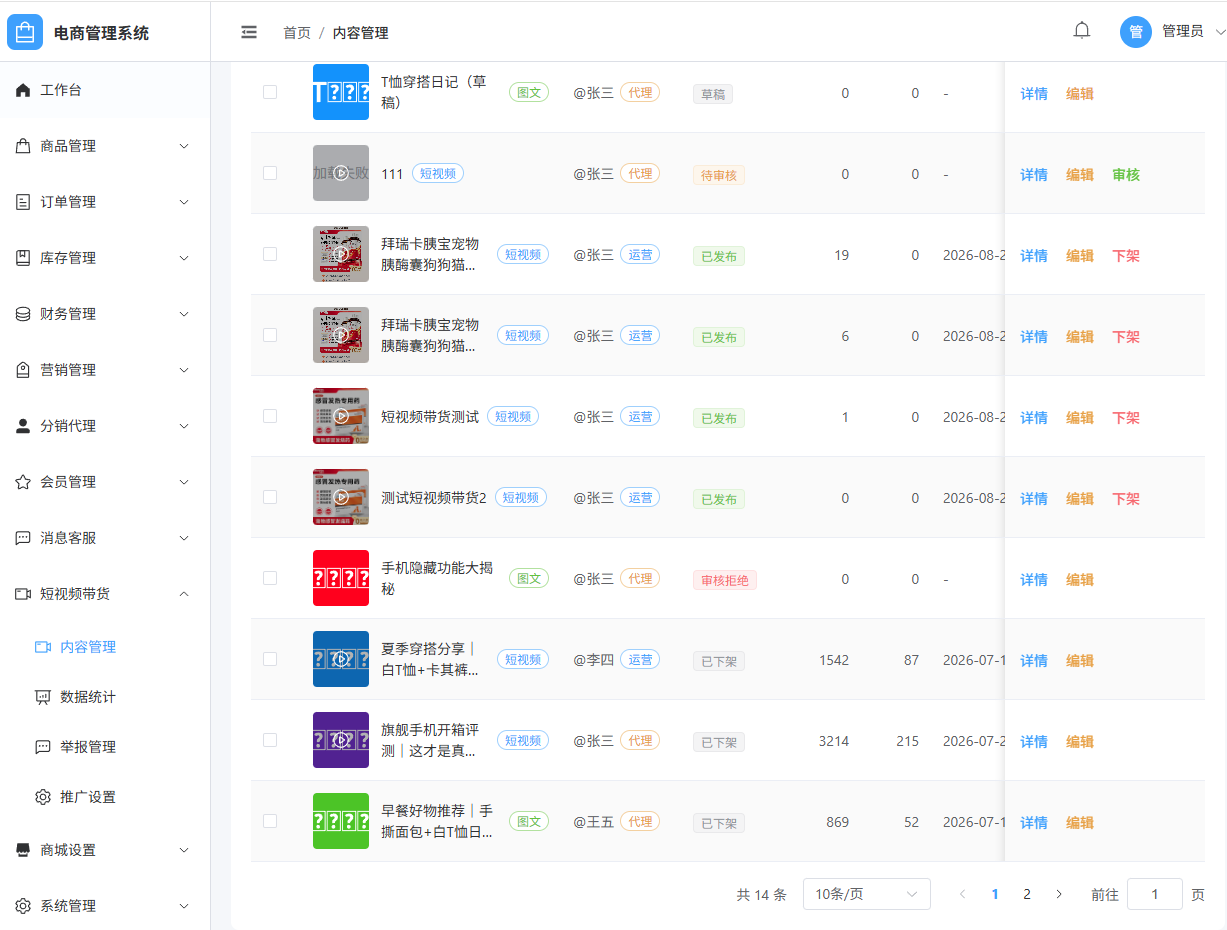Open thumbnail of 测试短视频带货2 video

click(341, 497)
